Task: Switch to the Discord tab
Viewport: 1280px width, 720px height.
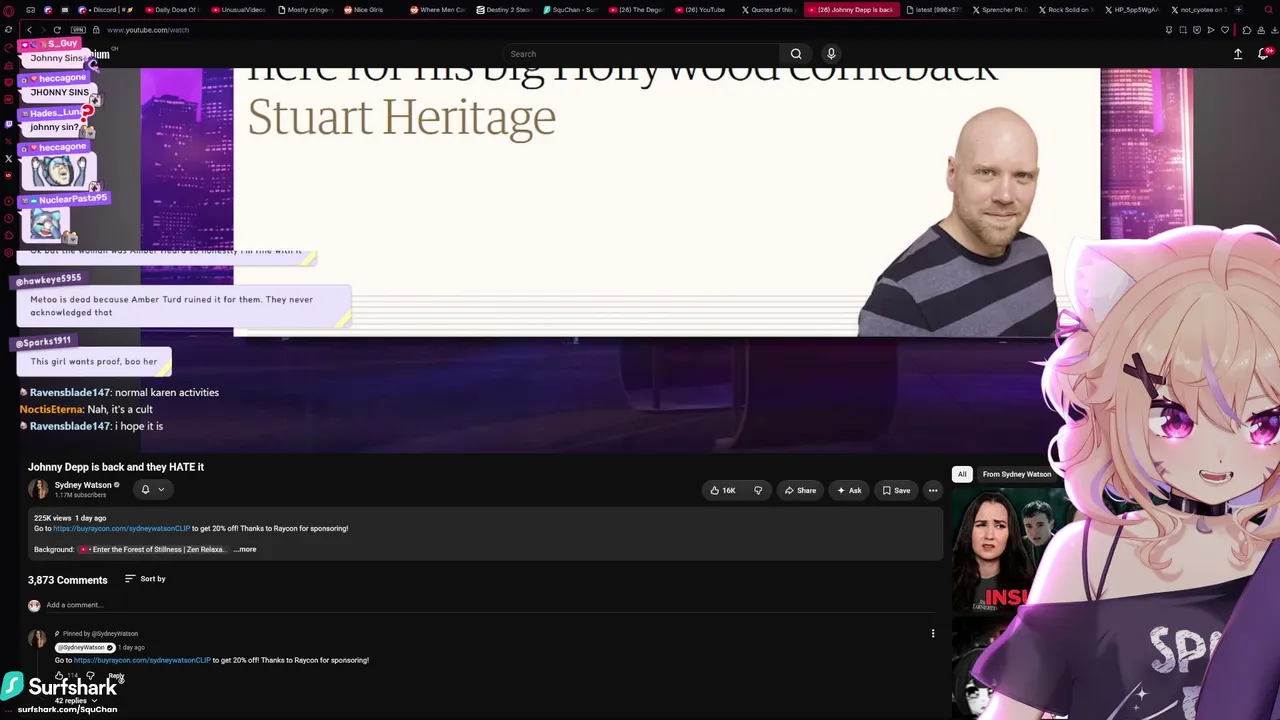Action: [x=107, y=10]
